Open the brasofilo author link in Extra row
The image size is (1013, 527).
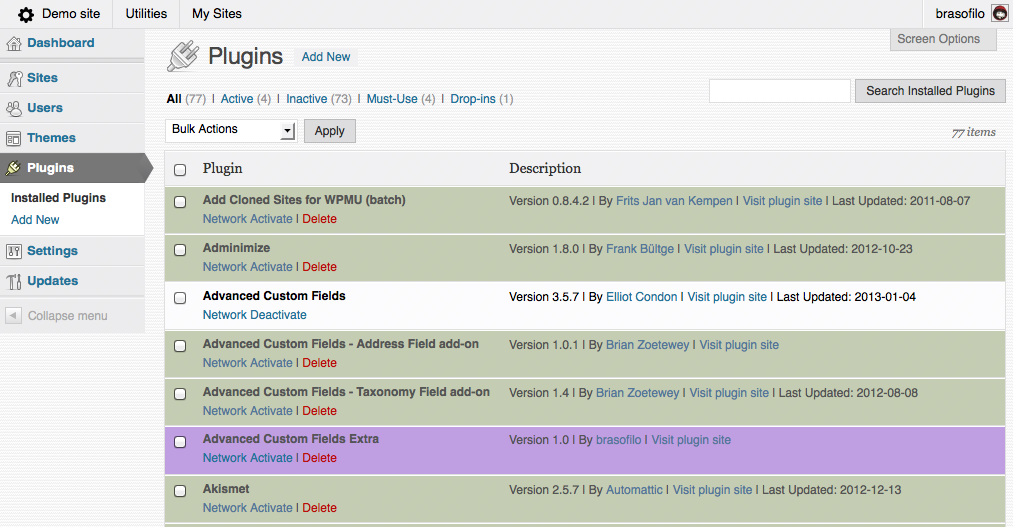click(x=618, y=440)
